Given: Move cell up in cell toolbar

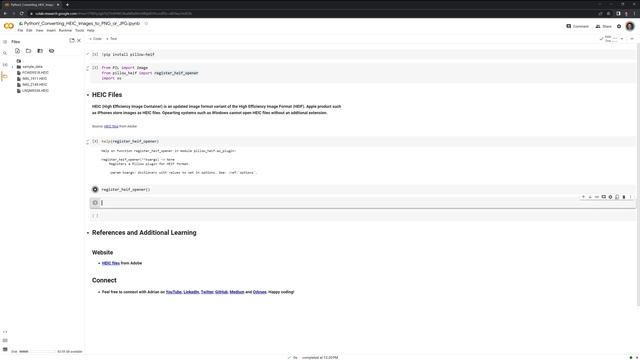Looking at the screenshot, I should coord(583,197).
